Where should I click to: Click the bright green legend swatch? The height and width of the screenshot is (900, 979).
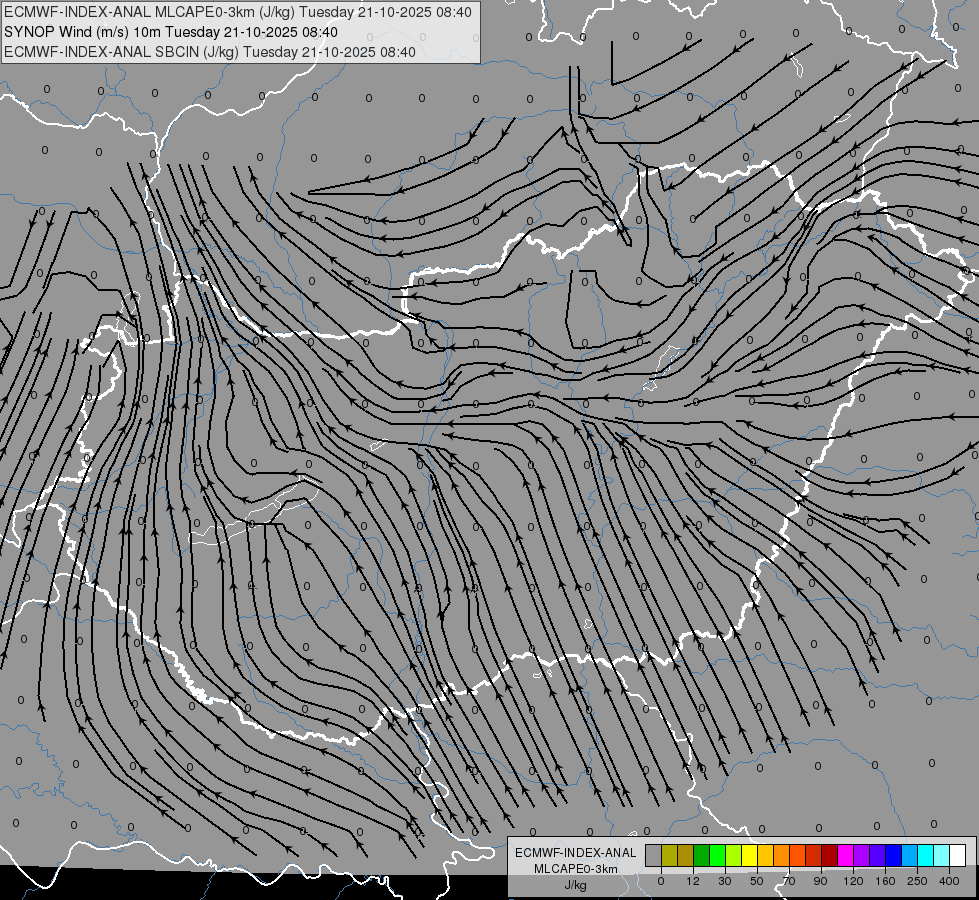[x=717, y=855]
